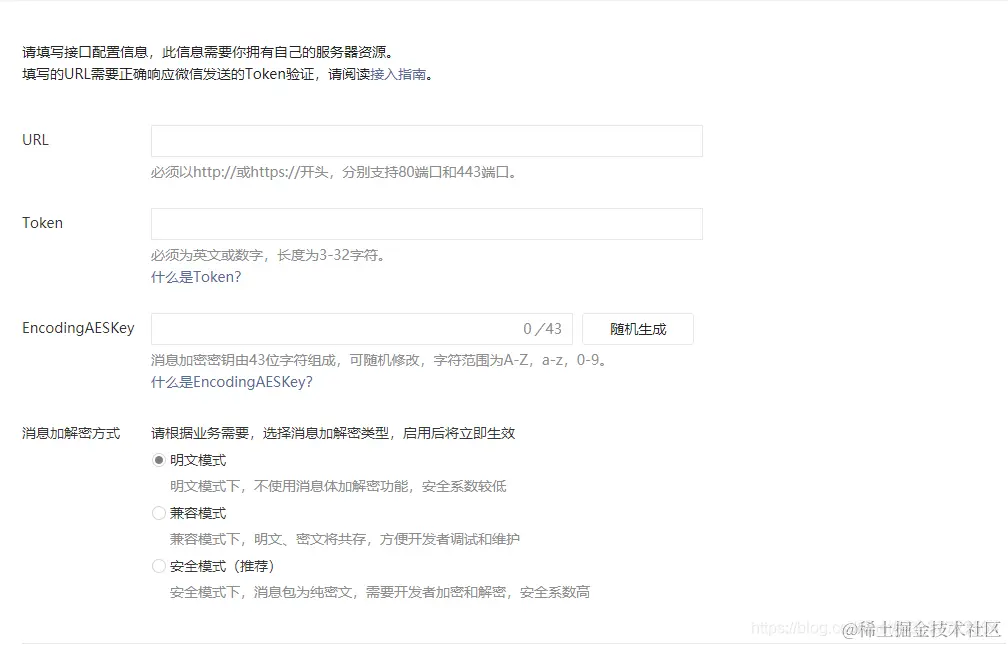
Task: Click the 消息加解密方式 label
Action: coord(71,433)
